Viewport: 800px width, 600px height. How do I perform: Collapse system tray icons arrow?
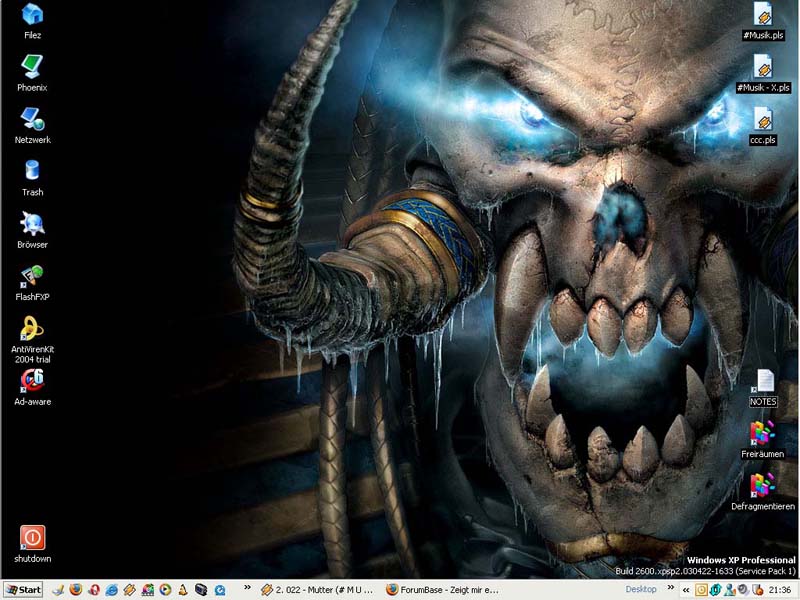pos(686,590)
